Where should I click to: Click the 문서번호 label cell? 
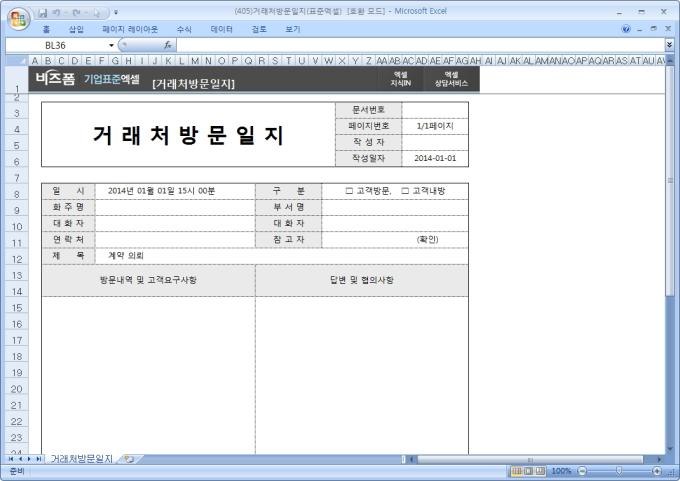(x=369, y=110)
